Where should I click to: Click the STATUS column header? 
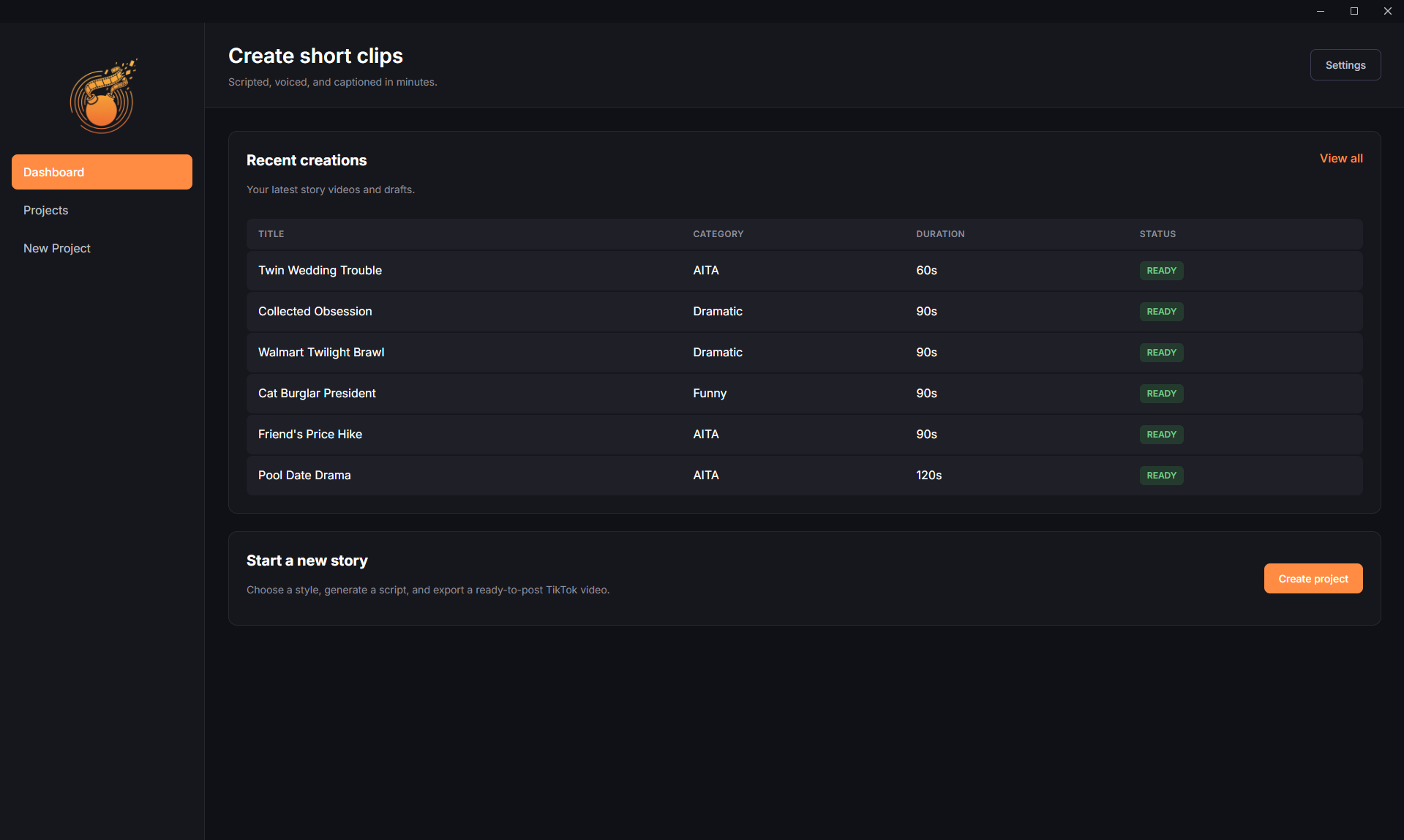coord(1157,233)
